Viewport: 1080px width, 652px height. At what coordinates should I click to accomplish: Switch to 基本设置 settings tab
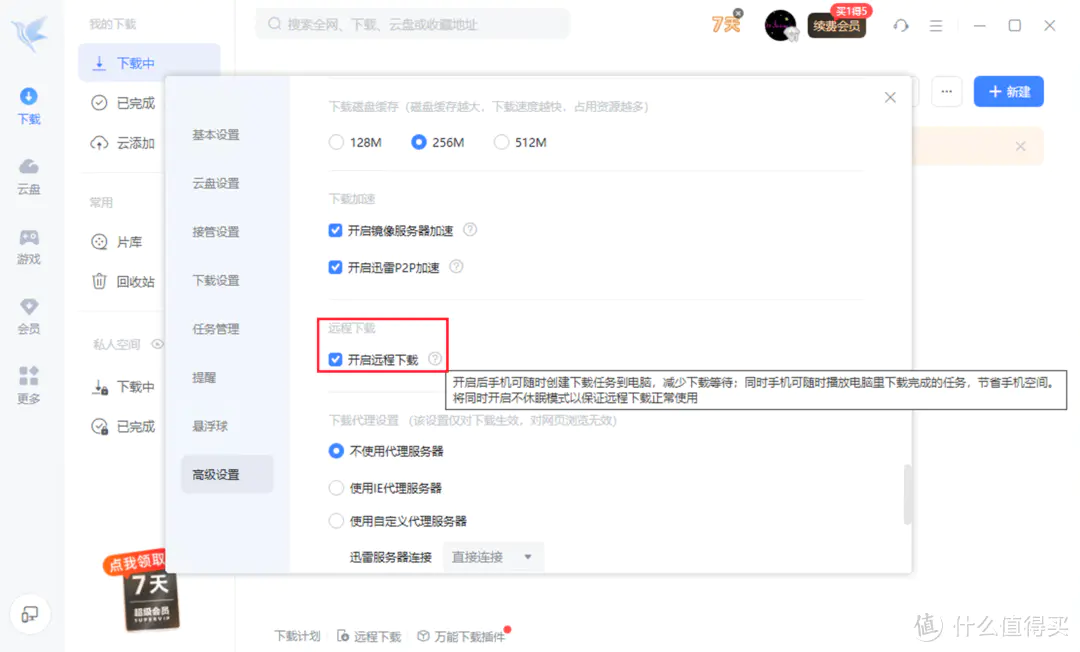click(x=216, y=135)
